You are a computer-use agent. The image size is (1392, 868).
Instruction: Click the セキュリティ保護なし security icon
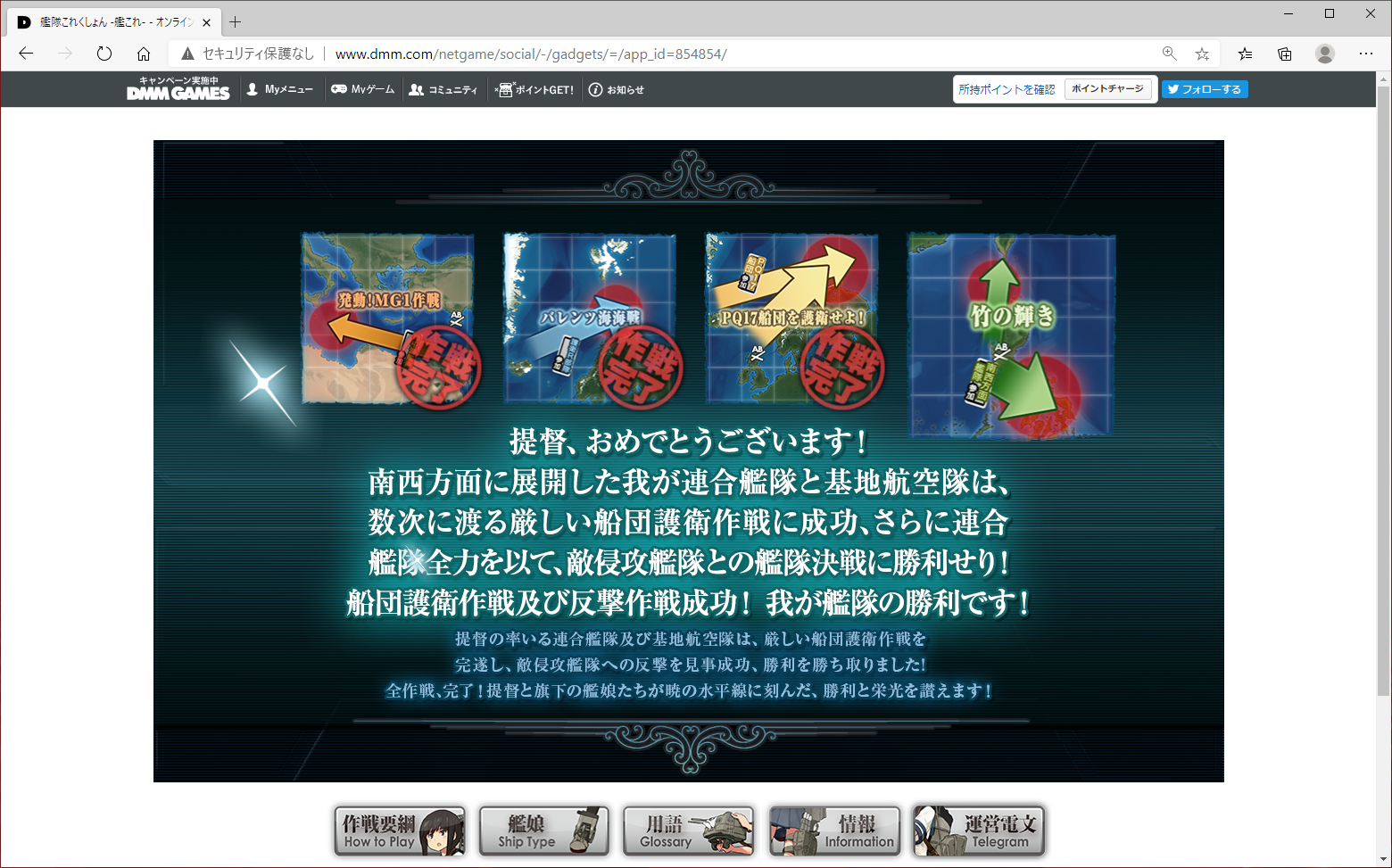(186, 54)
